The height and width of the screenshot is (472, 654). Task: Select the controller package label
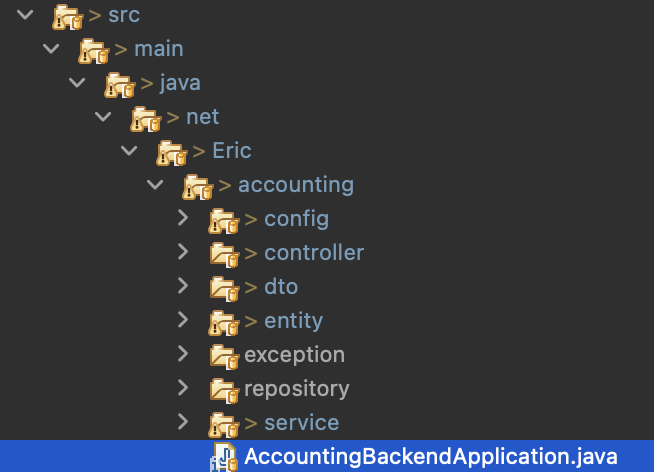click(x=314, y=253)
